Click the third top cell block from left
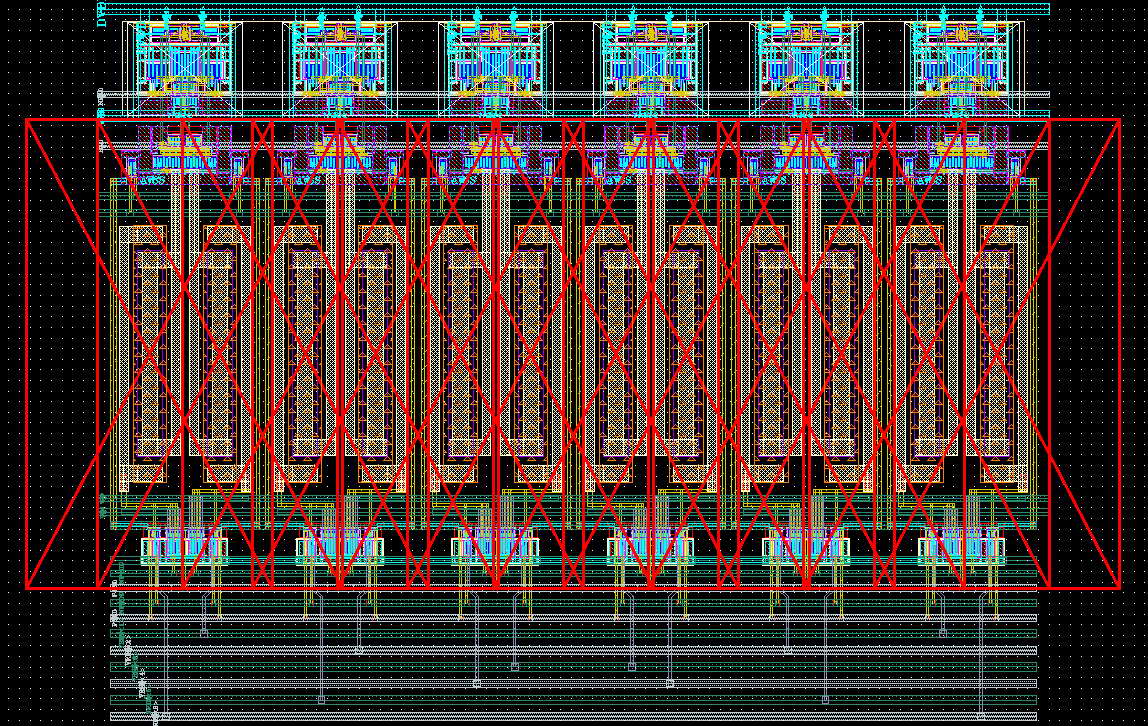This screenshot has width=1148, height=726. pos(494,58)
